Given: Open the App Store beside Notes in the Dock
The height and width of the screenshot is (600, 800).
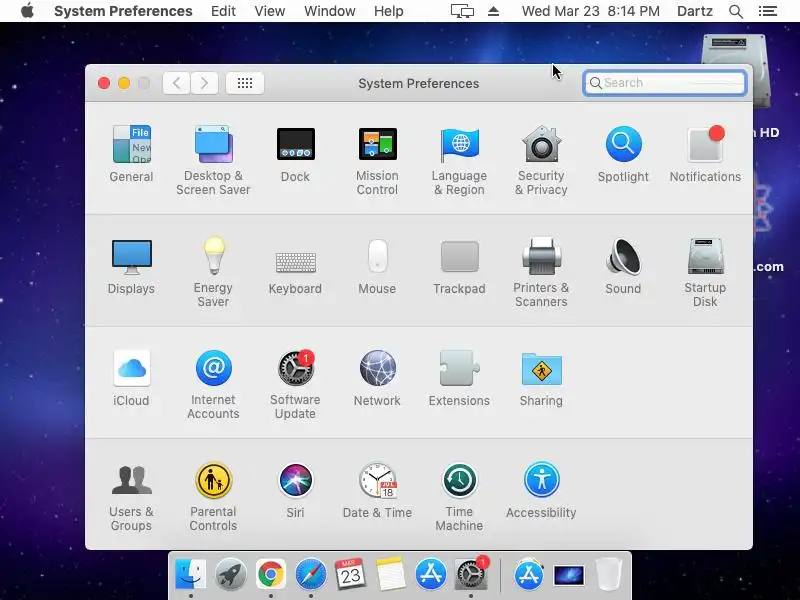Looking at the screenshot, I should [x=431, y=574].
